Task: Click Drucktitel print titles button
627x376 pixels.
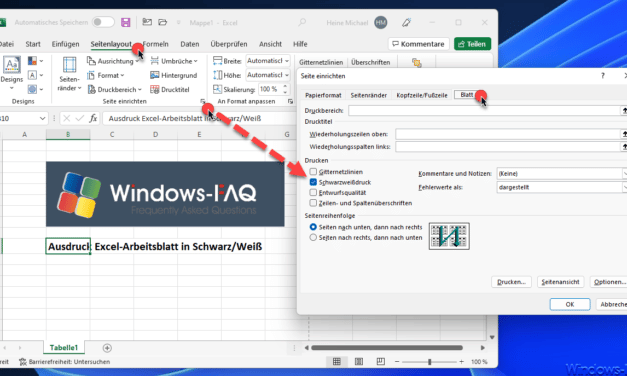Action: tap(170, 90)
